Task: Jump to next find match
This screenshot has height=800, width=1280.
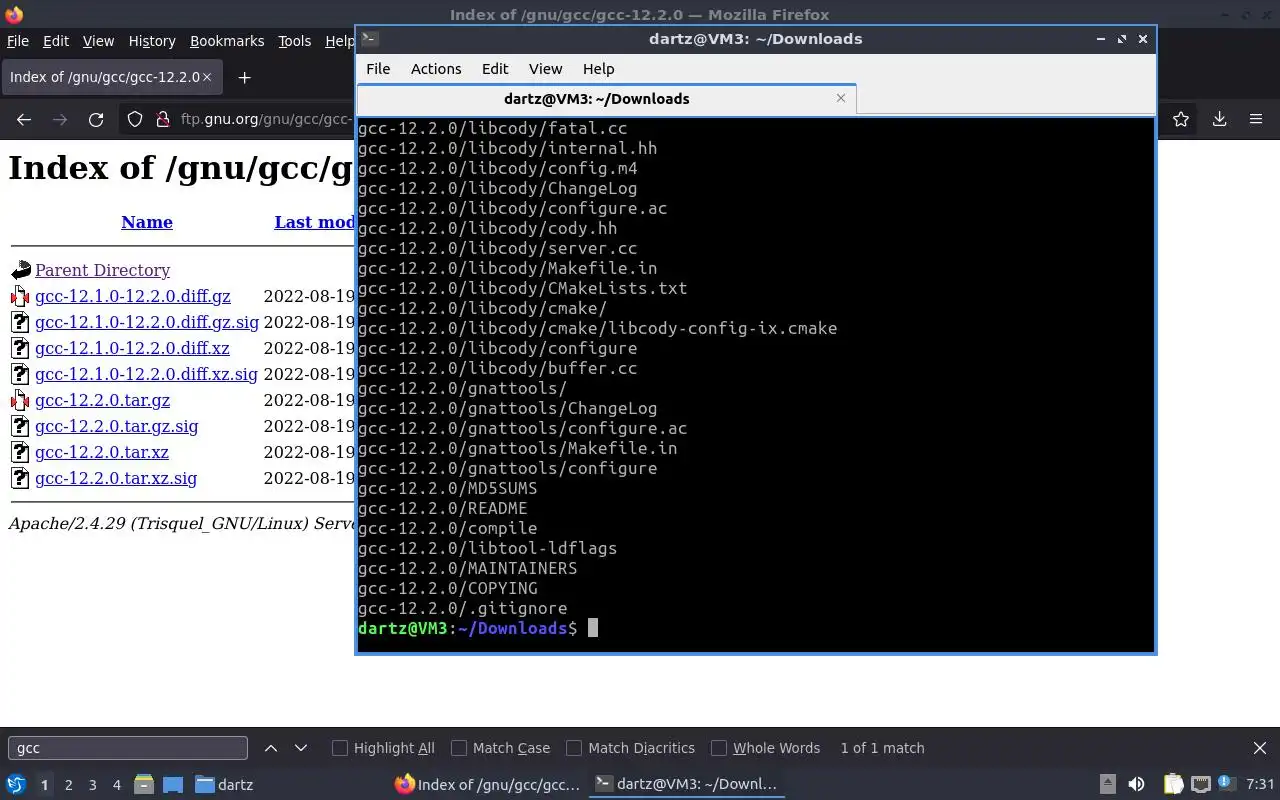Action: point(301,748)
